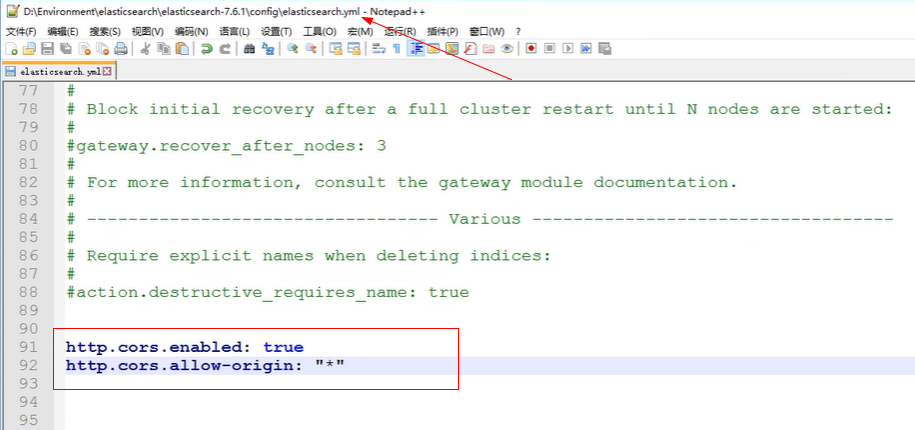Screen dimensions: 915x430
Task: Click the Close document toolbar icon
Action: 85,49
